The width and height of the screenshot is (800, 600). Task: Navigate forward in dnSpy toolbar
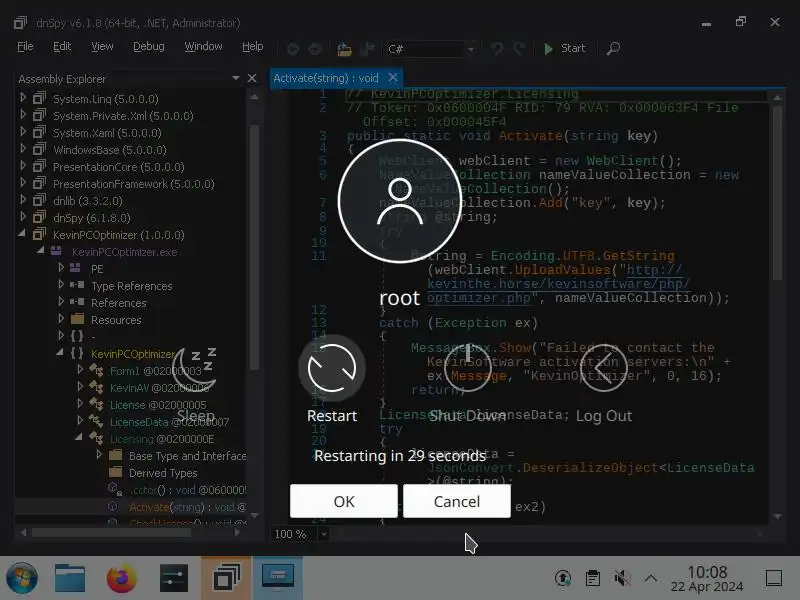[x=315, y=48]
